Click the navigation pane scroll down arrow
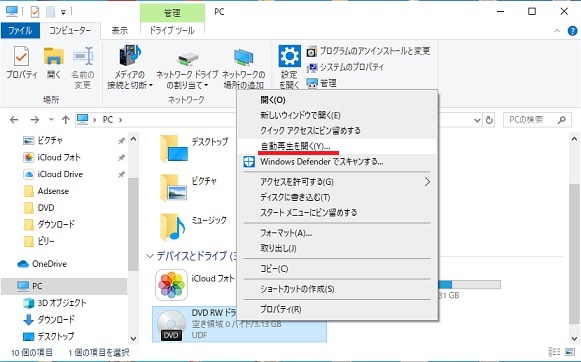This screenshot has width=581, height=362. [x=133, y=339]
